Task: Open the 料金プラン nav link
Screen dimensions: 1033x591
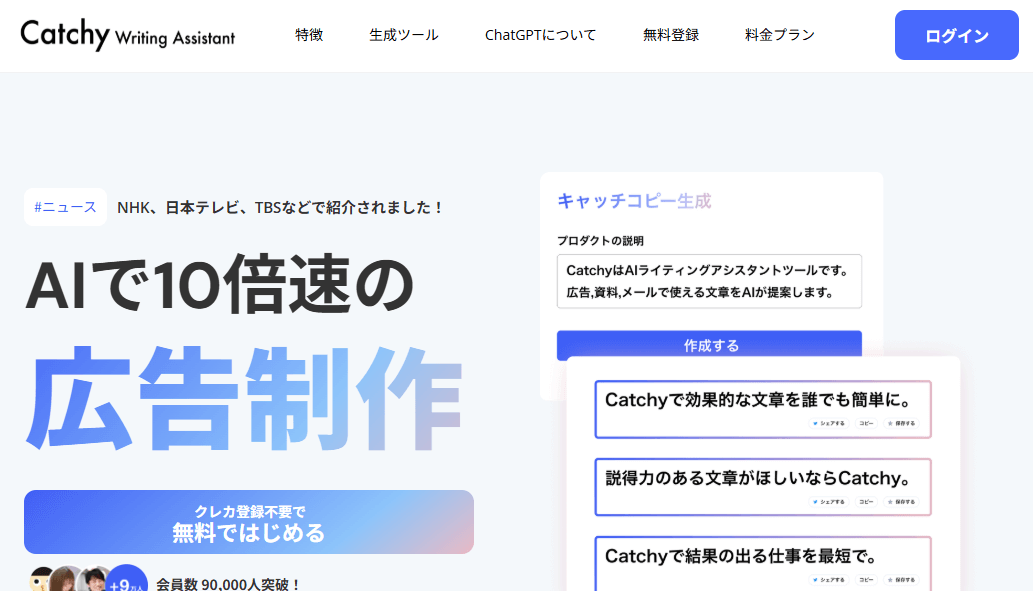Action: 779,35
